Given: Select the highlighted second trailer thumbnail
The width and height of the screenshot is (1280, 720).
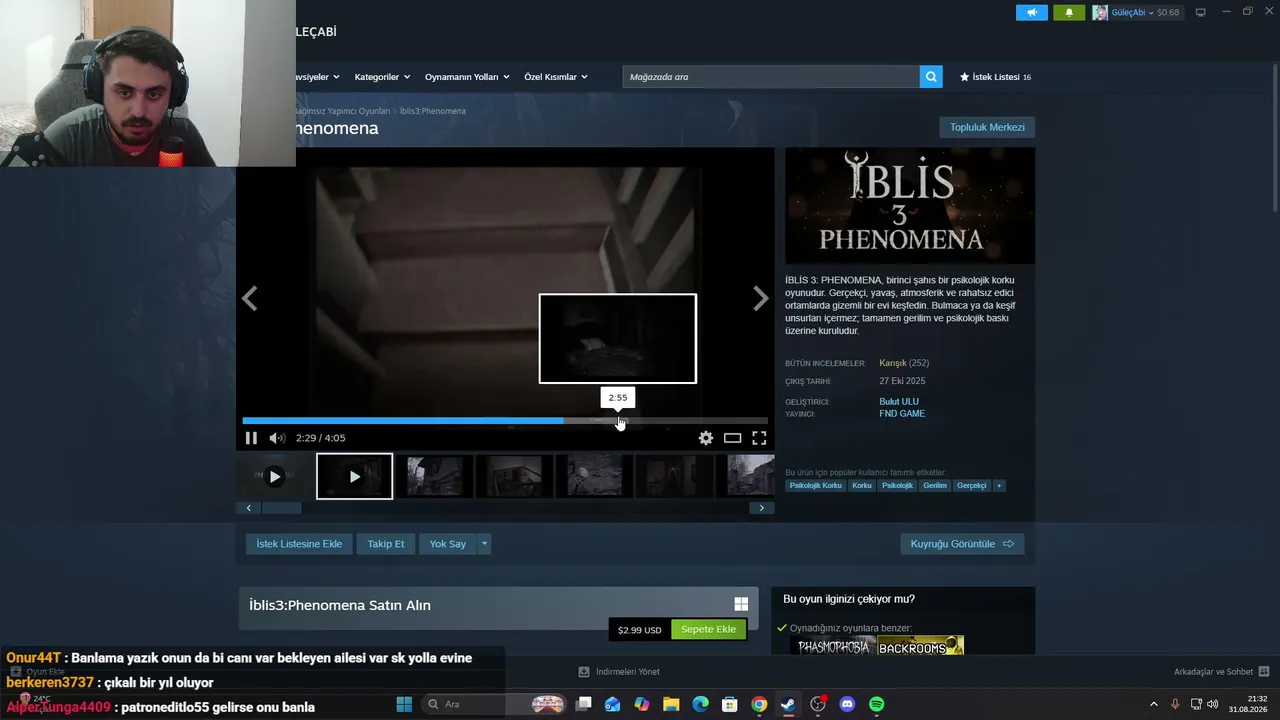Looking at the screenshot, I should pos(355,476).
